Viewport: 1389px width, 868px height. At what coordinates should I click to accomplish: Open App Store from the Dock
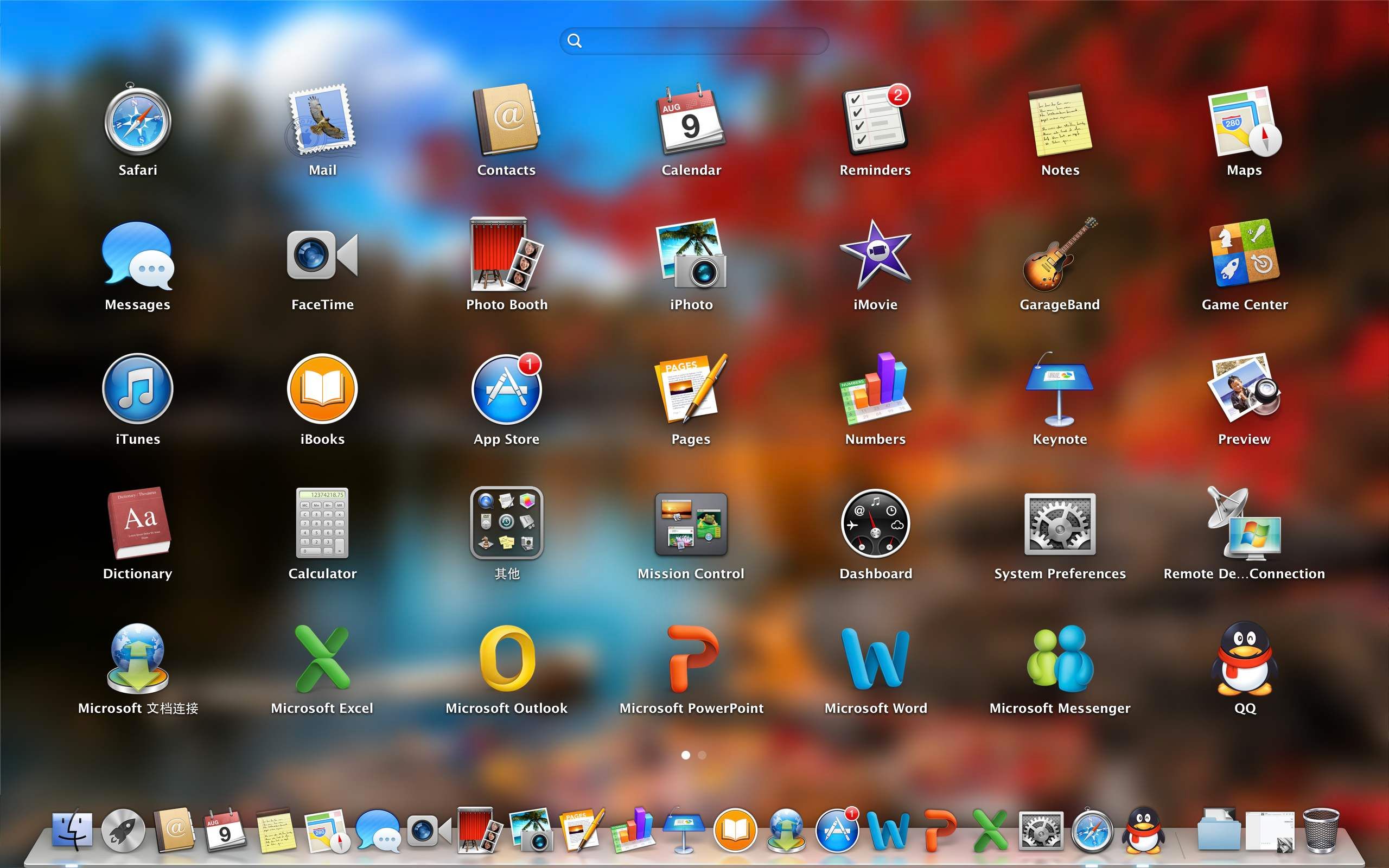click(837, 830)
